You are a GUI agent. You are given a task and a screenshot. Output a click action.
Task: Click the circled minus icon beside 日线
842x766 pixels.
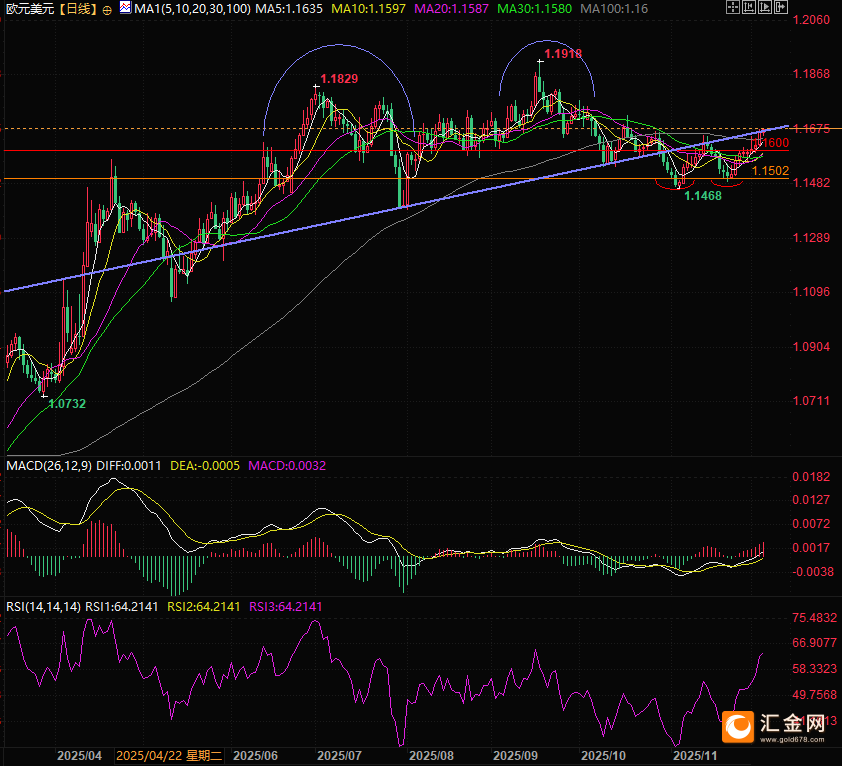107,8
